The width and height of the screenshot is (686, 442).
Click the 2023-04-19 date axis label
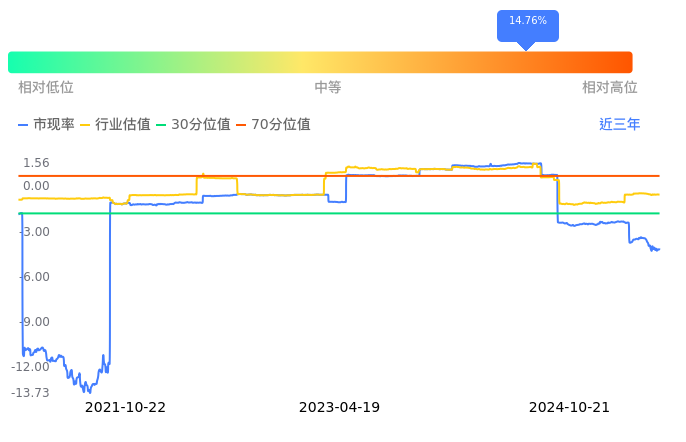(339, 408)
